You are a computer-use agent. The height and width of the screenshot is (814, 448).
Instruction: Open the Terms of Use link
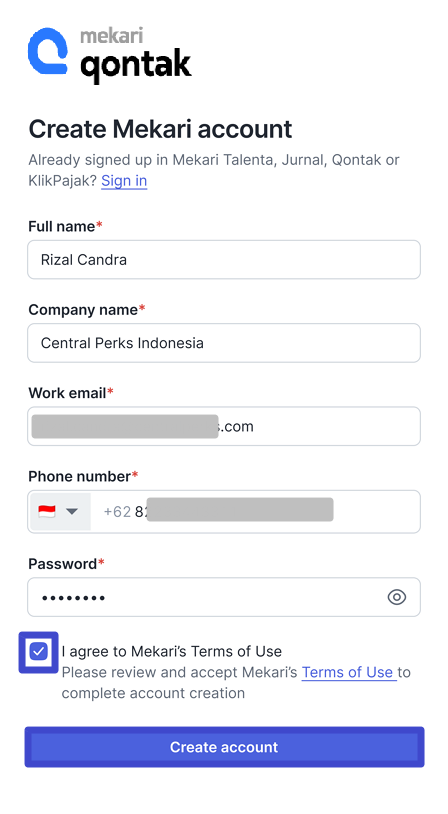click(x=347, y=672)
